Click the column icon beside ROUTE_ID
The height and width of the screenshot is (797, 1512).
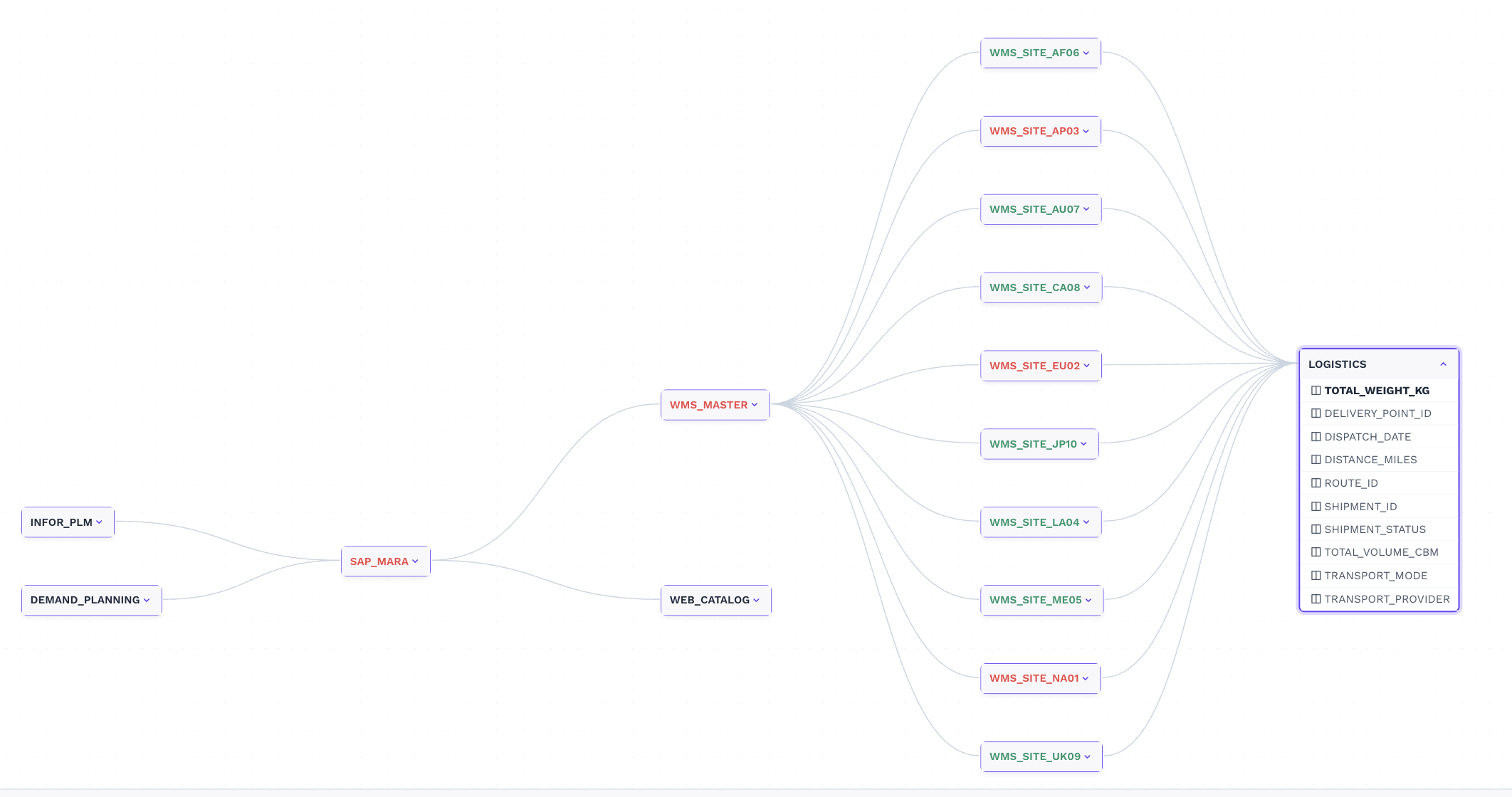[1316, 482]
